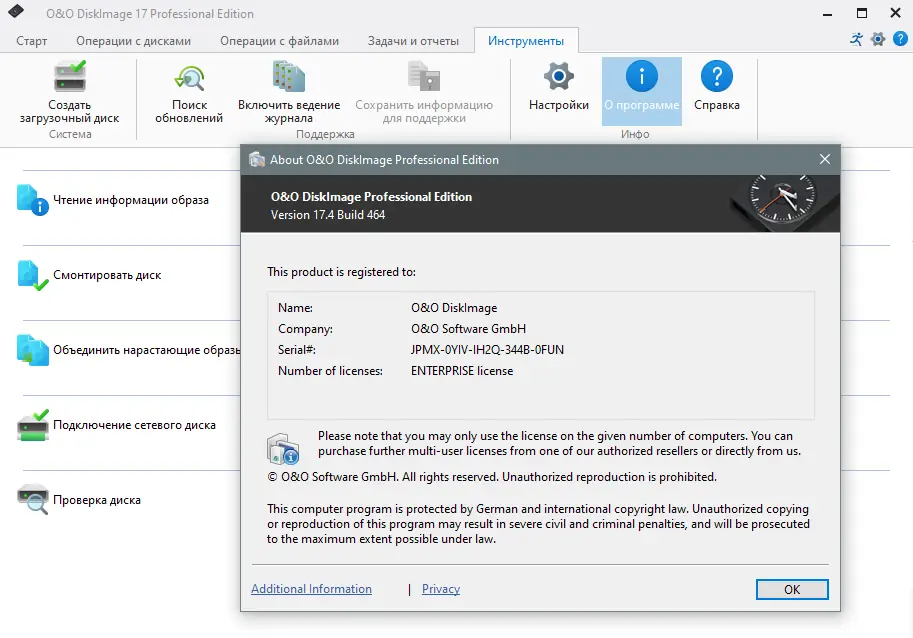Enable Включить ведение журнала logging
The image size is (913, 638).
(x=288, y=95)
